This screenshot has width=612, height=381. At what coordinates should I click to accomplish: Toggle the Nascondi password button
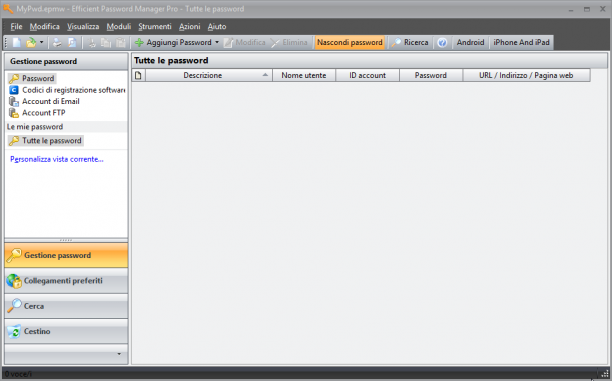click(350, 43)
